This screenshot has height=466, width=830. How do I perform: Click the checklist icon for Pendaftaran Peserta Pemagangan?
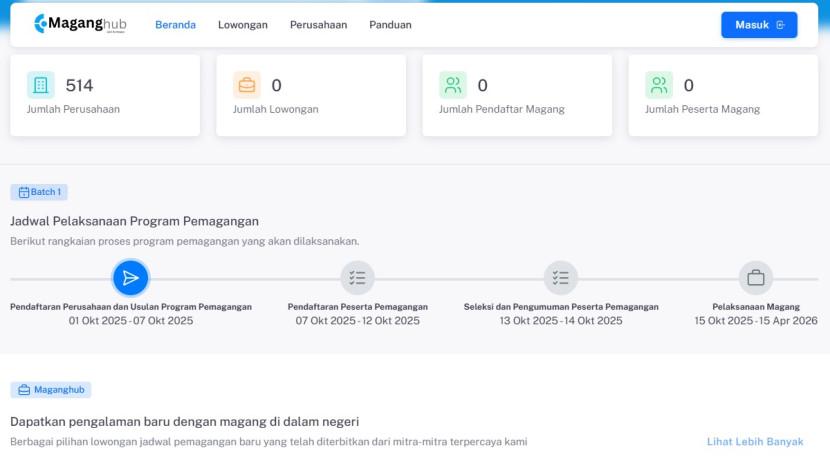(357, 278)
